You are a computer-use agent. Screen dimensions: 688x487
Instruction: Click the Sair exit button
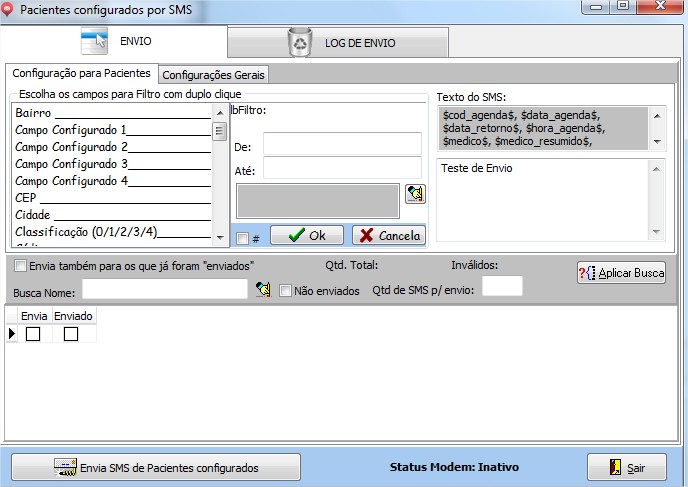[x=626, y=467]
